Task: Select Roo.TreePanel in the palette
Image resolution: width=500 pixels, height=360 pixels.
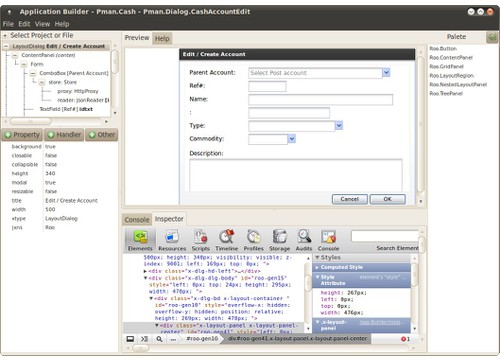Action: click(446, 94)
